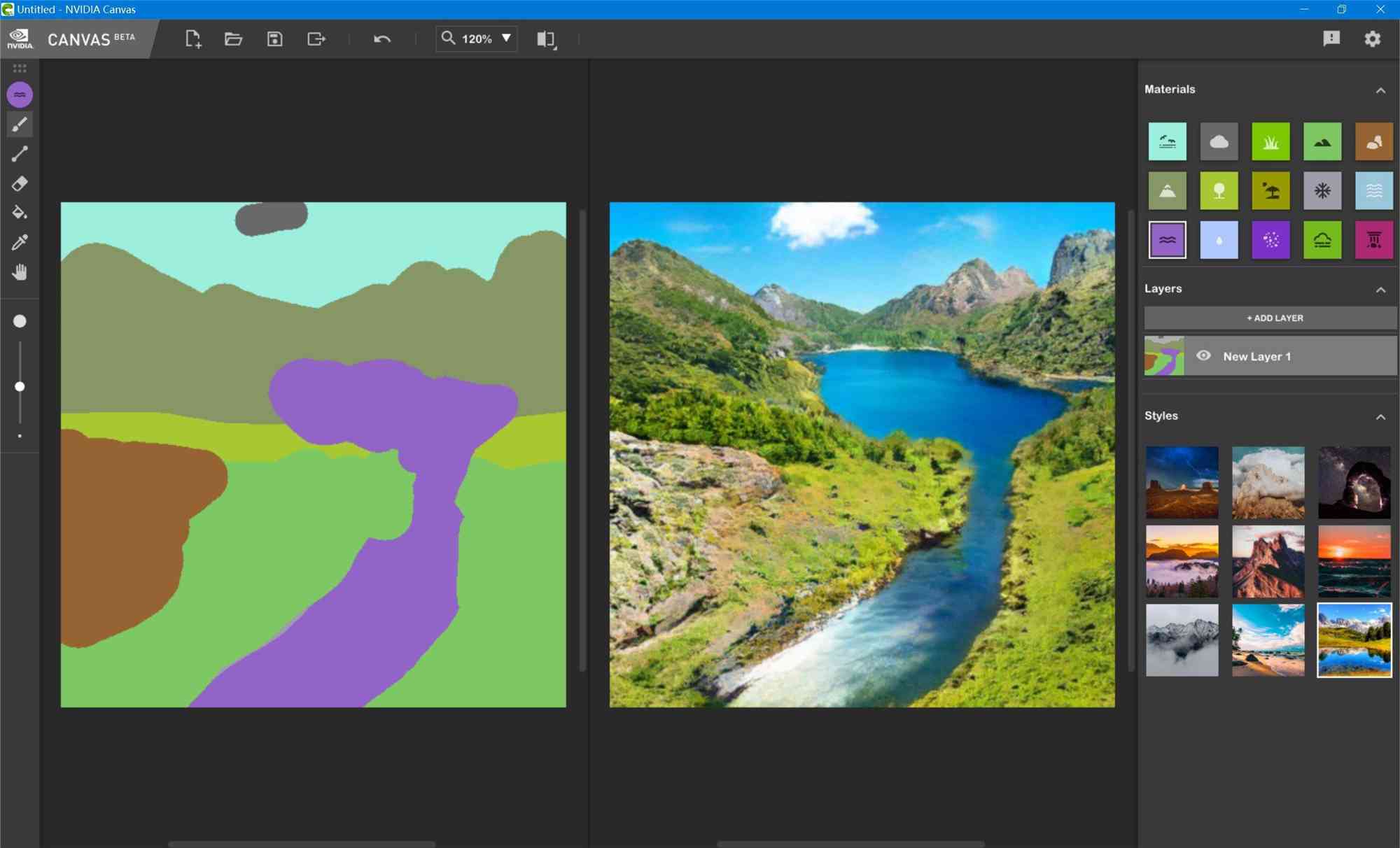This screenshot has height=848, width=1400.
Task: Click the cloud material icon
Action: (1218, 141)
